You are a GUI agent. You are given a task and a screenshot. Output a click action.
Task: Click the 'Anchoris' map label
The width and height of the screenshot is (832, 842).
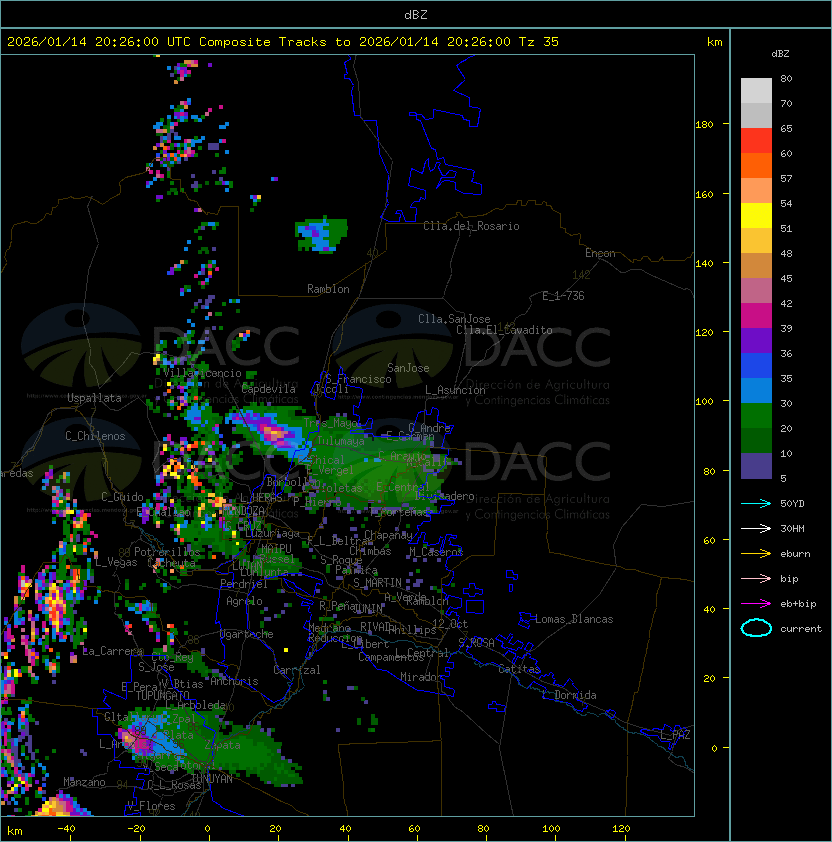pyautogui.click(x=234, y=681)
